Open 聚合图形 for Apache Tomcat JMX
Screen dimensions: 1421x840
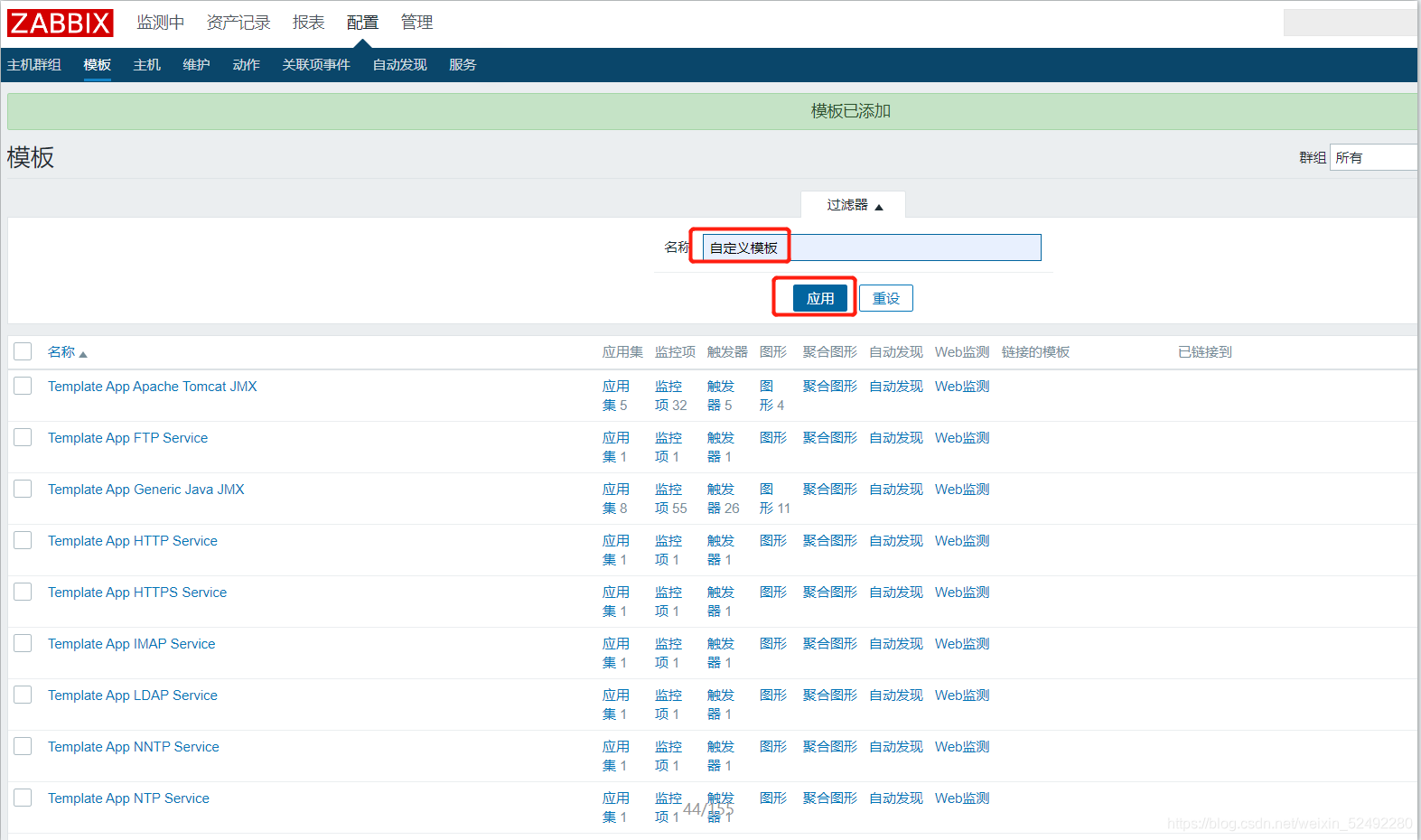pos(830,387)
